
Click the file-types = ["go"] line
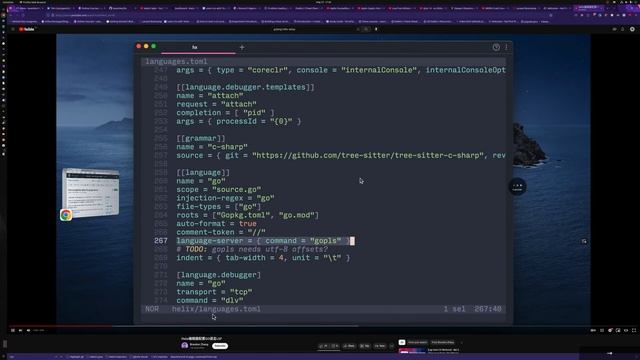[x=219, y=207]
